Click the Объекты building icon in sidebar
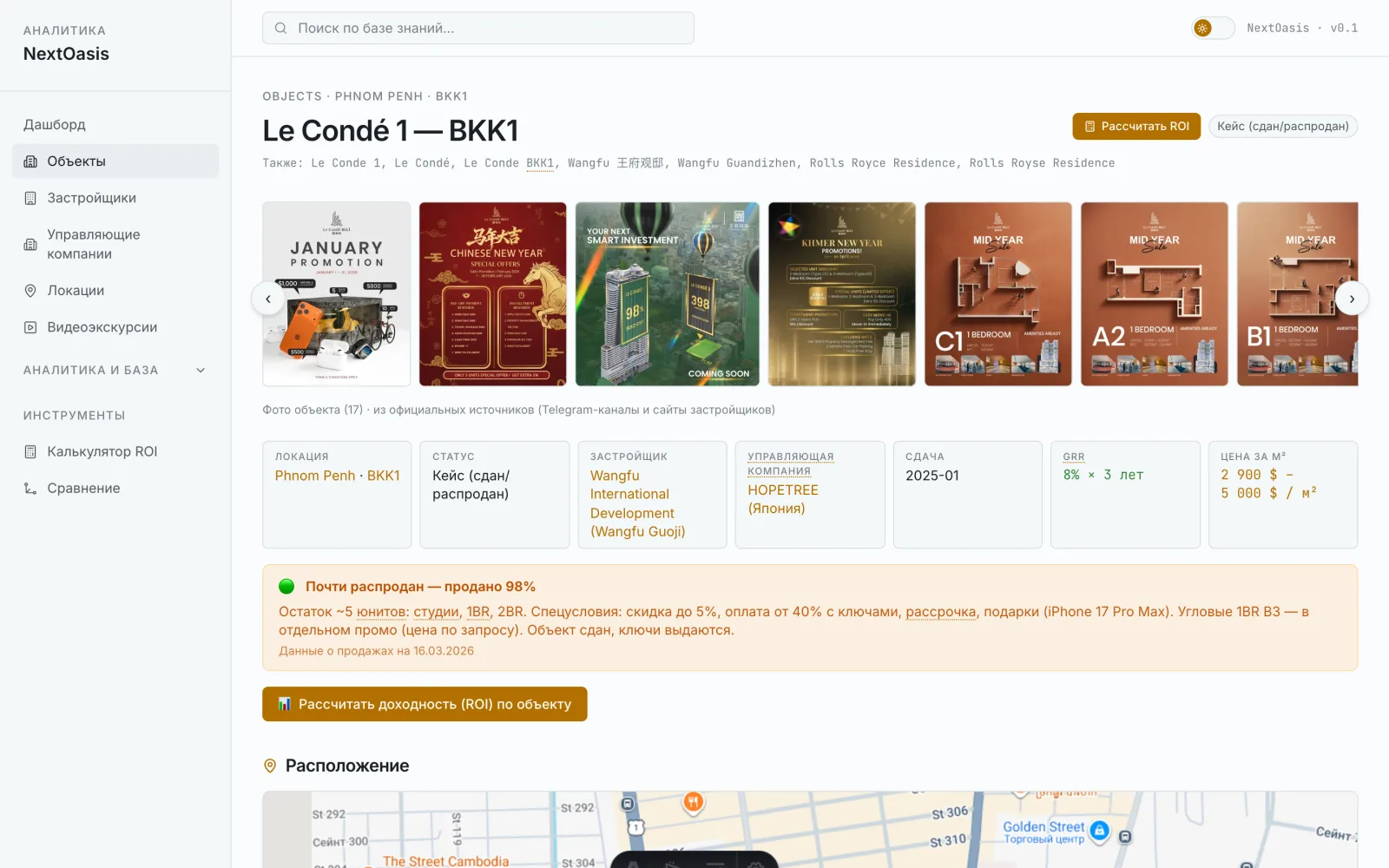The width and height of the screenshot is (1389, 868). (x=30, y=161)
